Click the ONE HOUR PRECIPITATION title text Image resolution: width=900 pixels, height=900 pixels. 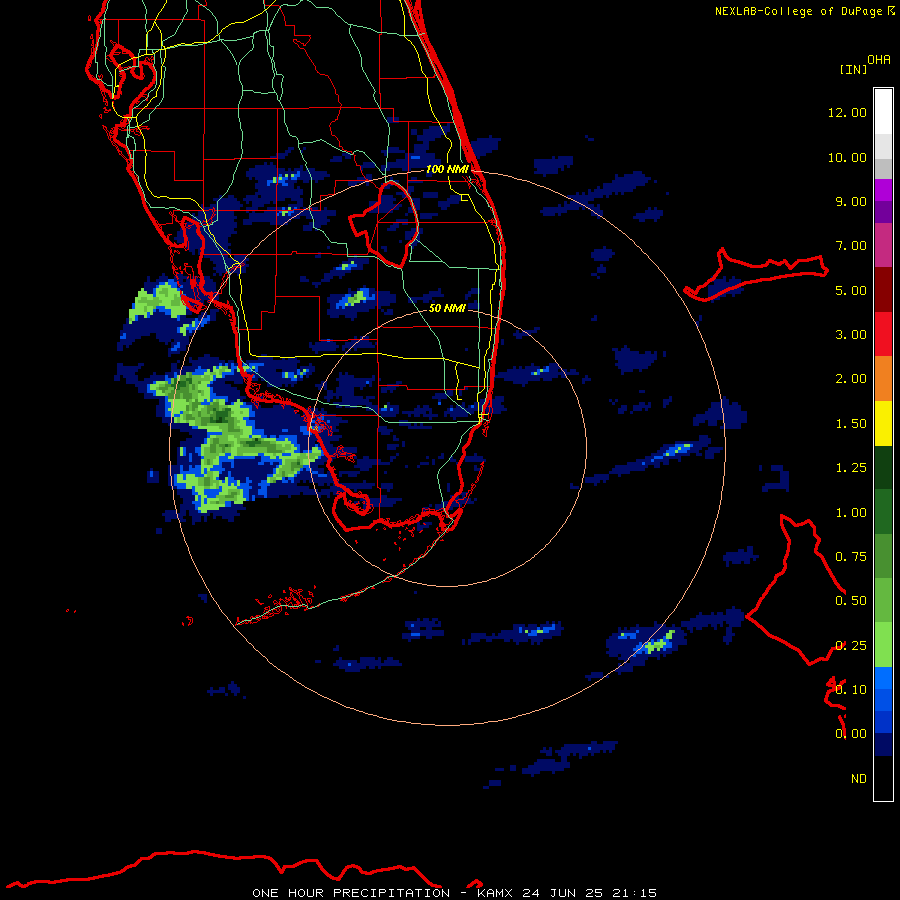351,893
